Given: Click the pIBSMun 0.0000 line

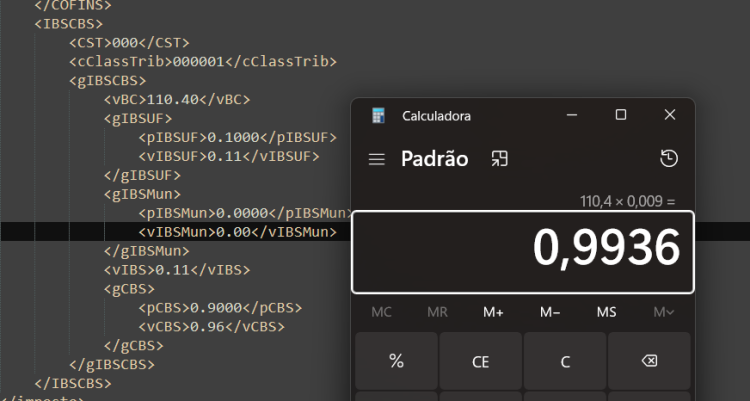Looking at the screenshot, I should pos(246,213).
